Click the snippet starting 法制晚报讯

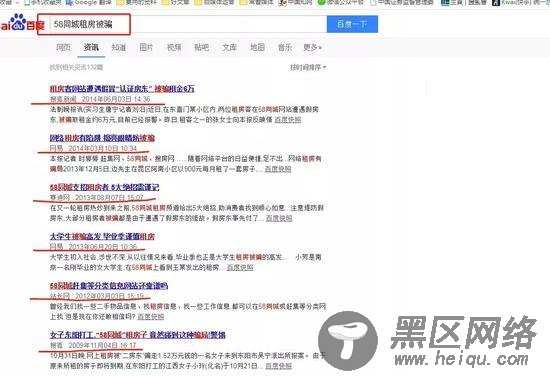pos(184,114)
